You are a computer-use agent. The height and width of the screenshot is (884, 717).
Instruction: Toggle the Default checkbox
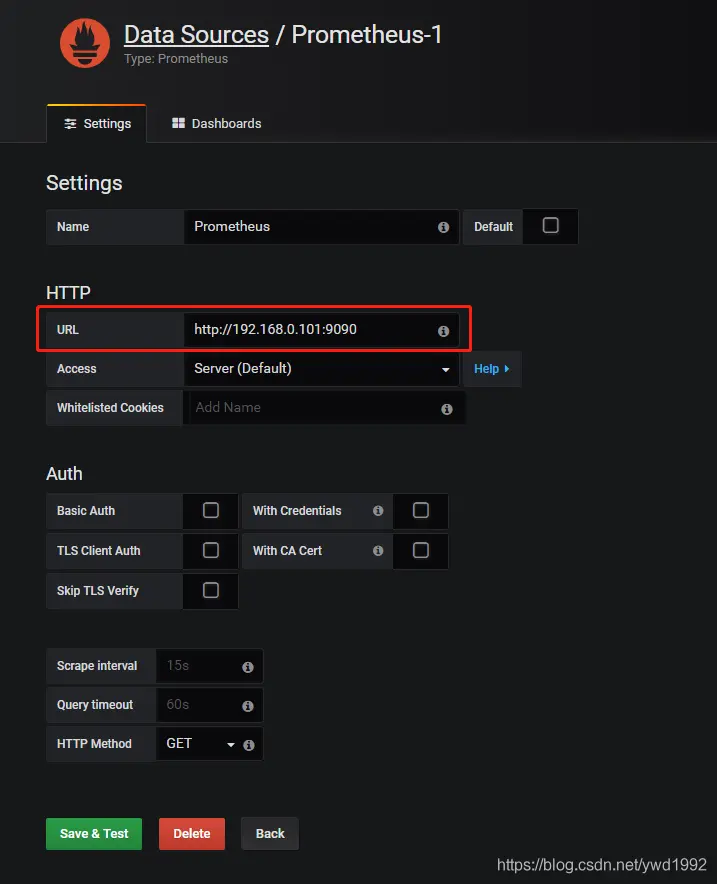[550, 226]
